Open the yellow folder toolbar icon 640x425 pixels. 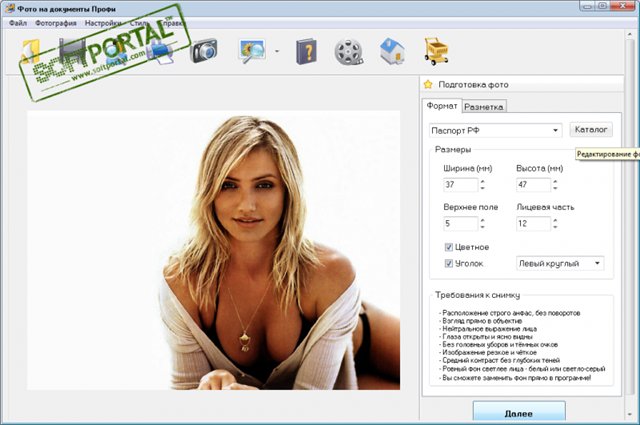coord(29,52)
